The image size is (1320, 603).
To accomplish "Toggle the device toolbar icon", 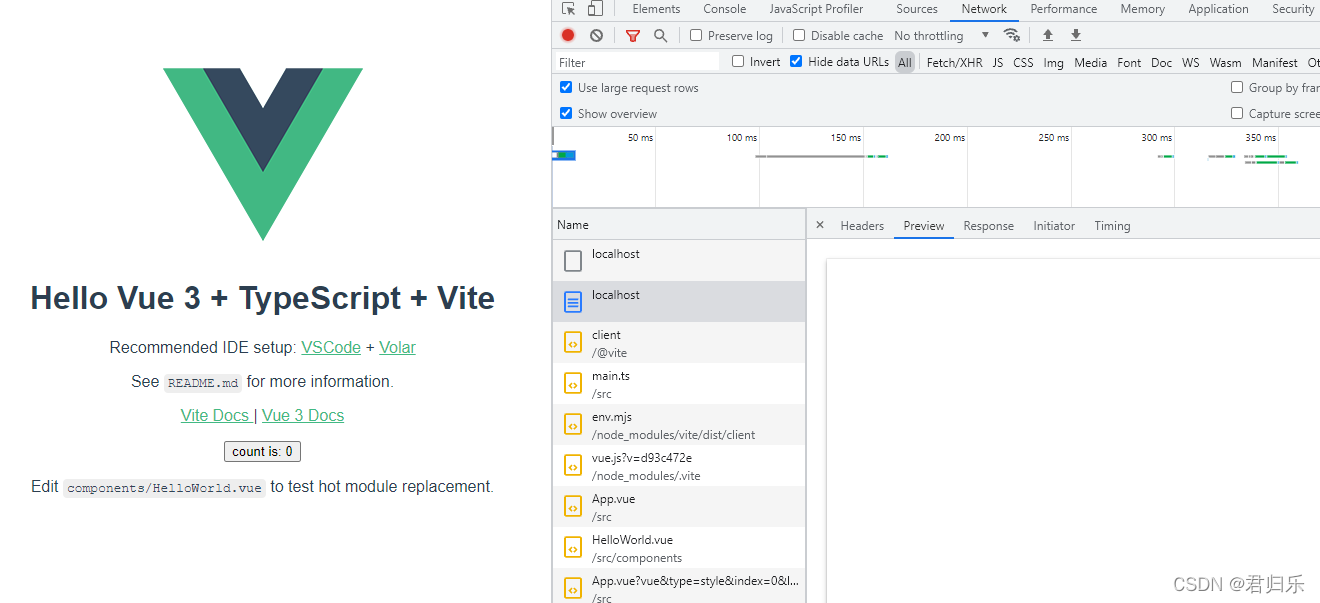I will [x=595, y=9].
